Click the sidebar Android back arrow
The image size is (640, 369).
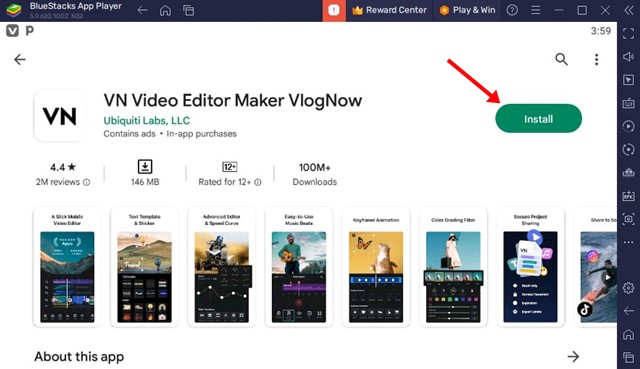pyautogui.click(x=629, y=311)
